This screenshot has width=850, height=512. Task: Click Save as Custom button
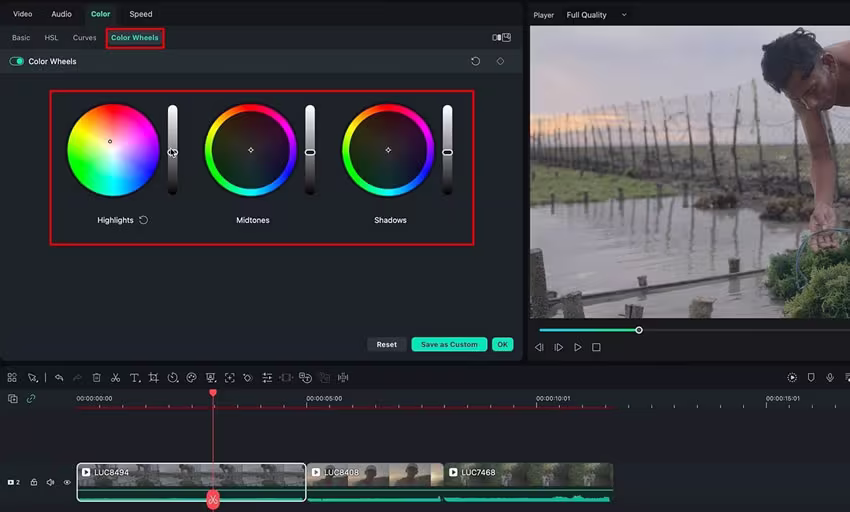coord(449,344)
